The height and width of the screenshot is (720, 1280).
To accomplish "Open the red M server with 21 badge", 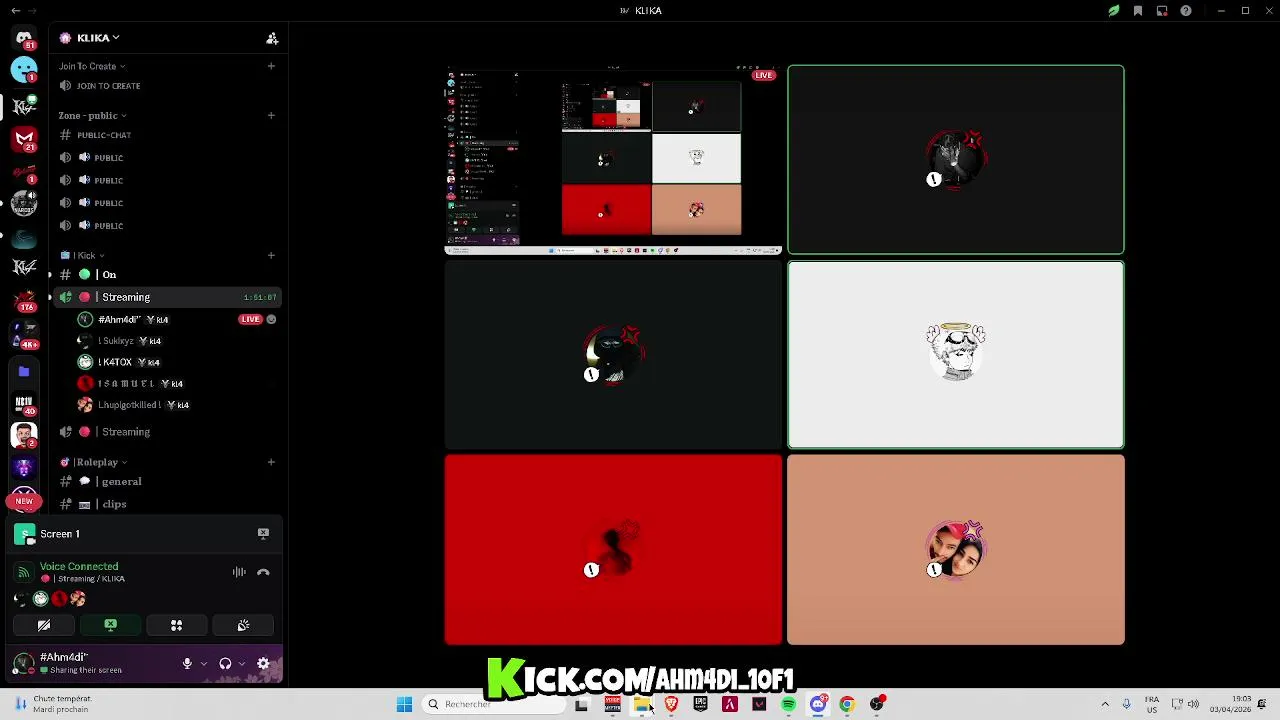I will click(x=24, y=138).
